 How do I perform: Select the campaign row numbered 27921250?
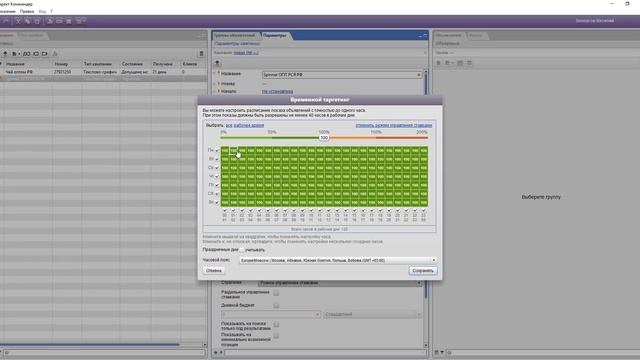tap(103, 72)
